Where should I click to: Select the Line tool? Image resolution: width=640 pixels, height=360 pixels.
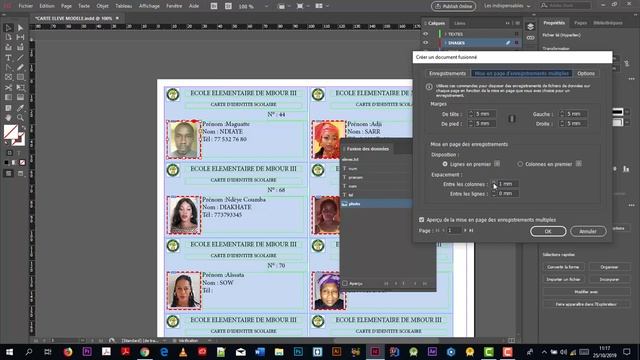20,58
